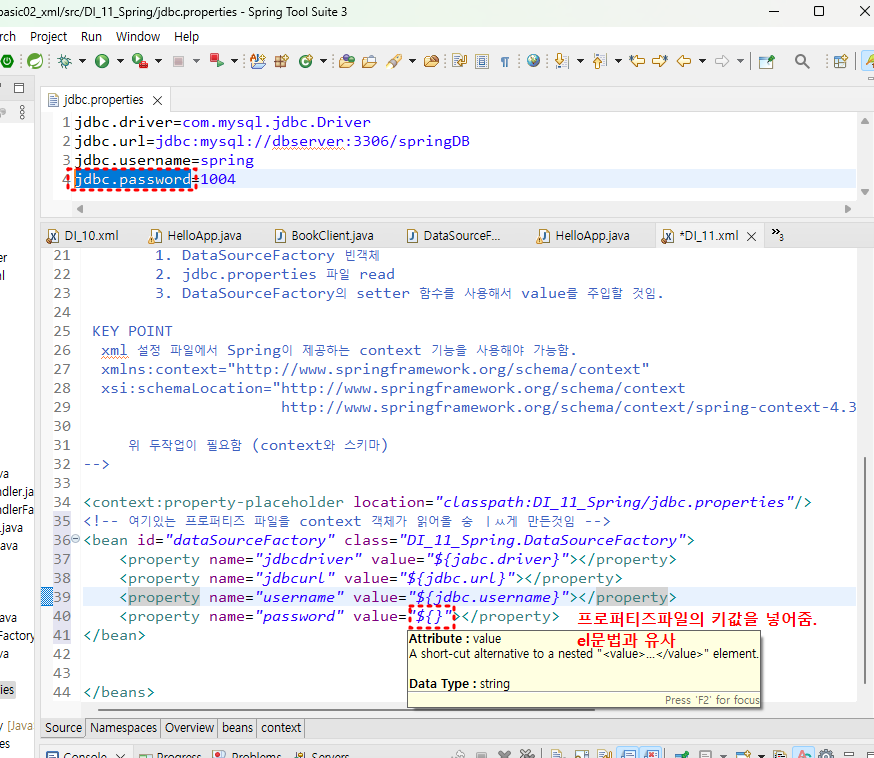874x758 pixels.
Task: Toggle Show Whitespace Characters pilcrow icon
Action: pyautogui.click(x=504, y=61)
